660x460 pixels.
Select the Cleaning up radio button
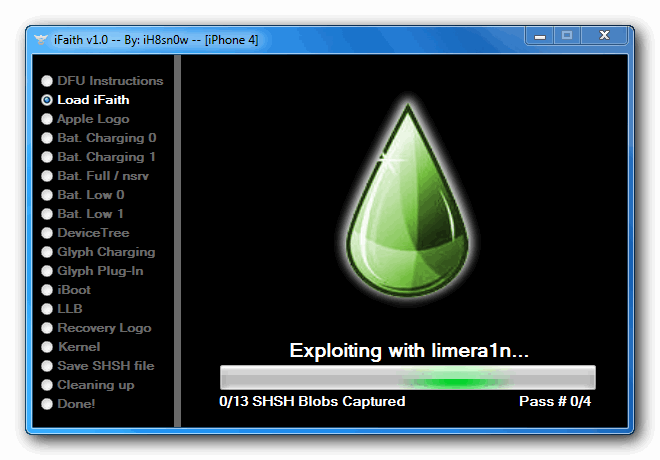47,385
